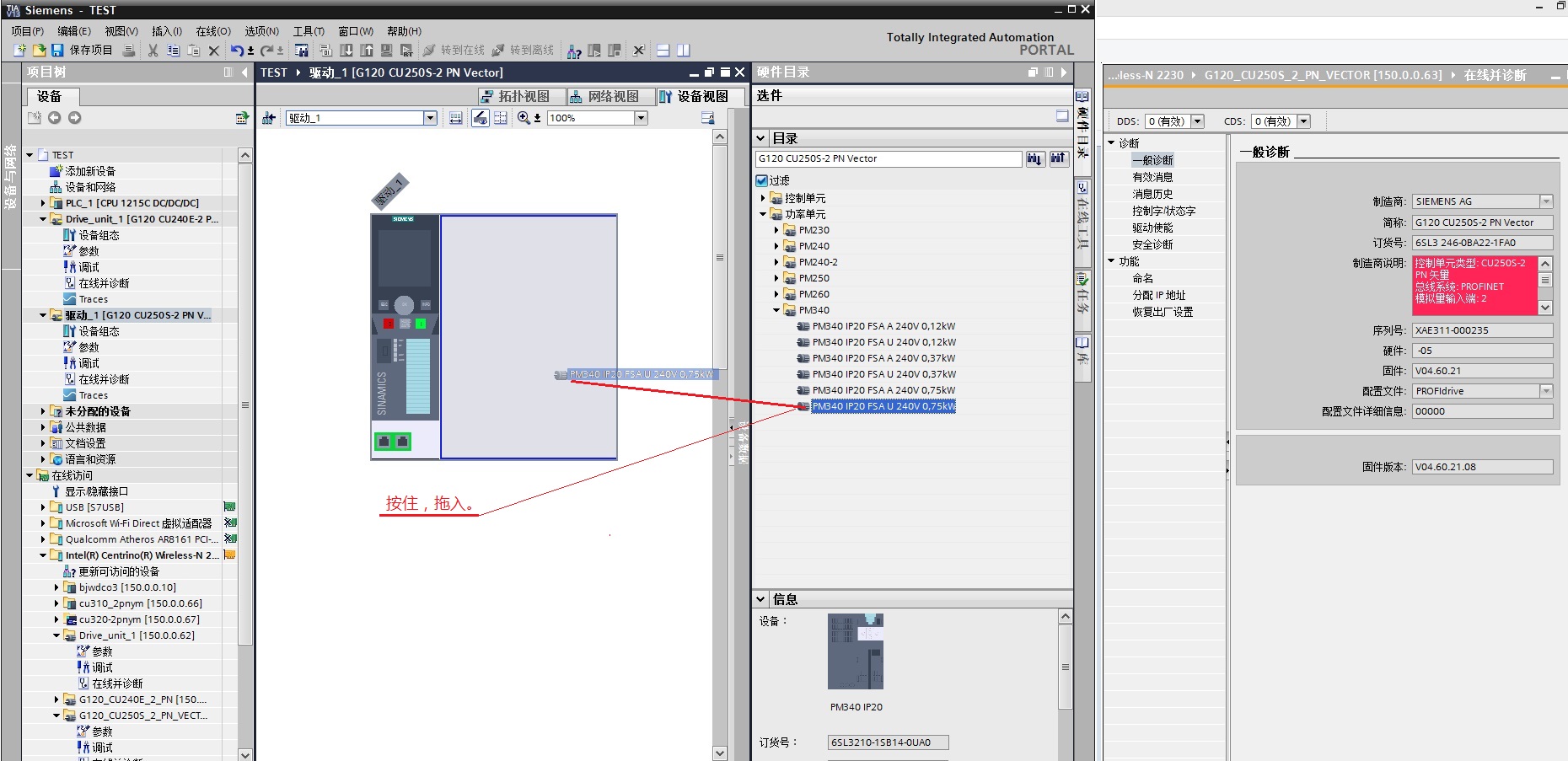Viewport: 1568px width, 761px height.
Task: Open the 编辑(E) menu
Action: 74,31
